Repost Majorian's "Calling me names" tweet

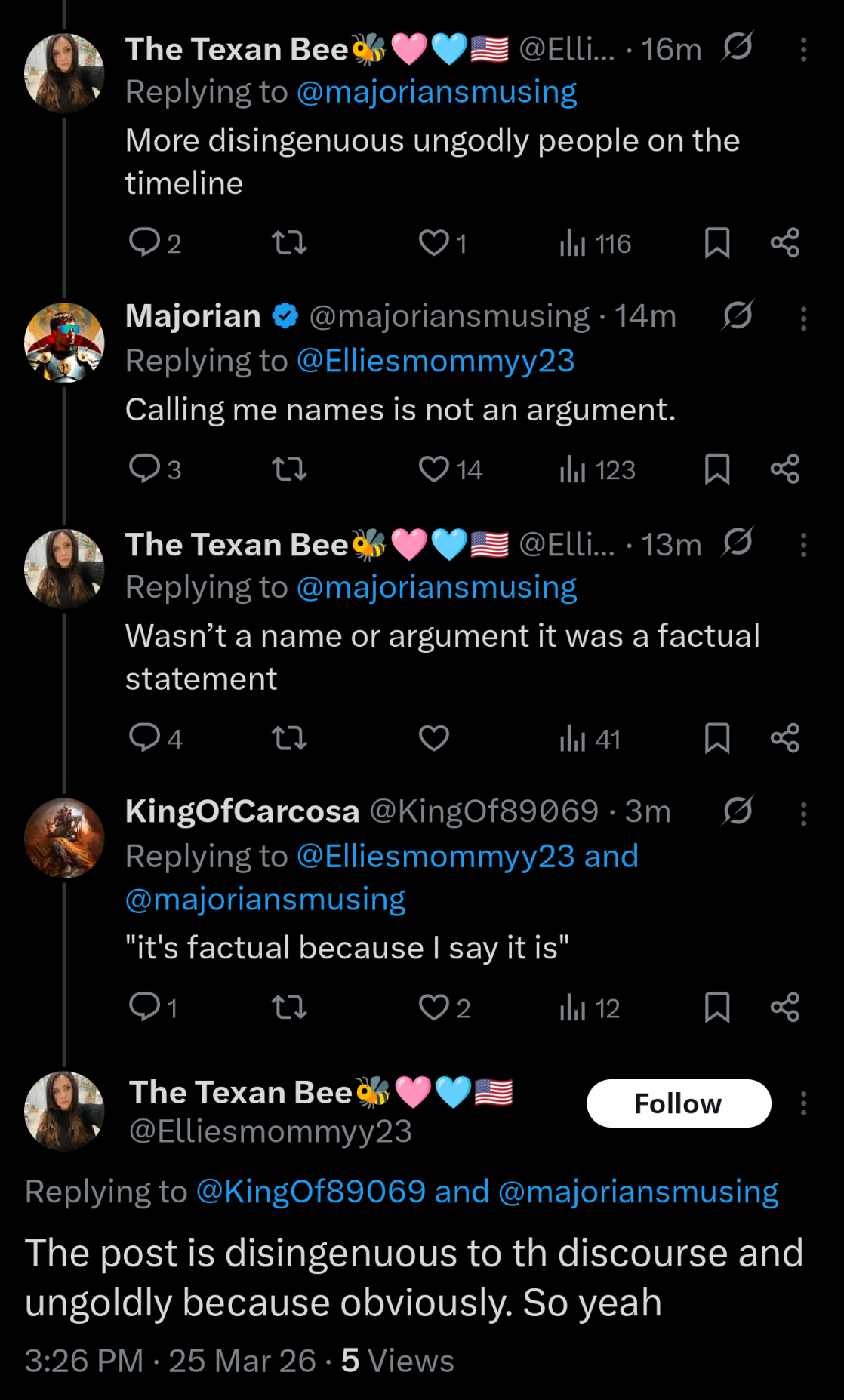point(289,469)
